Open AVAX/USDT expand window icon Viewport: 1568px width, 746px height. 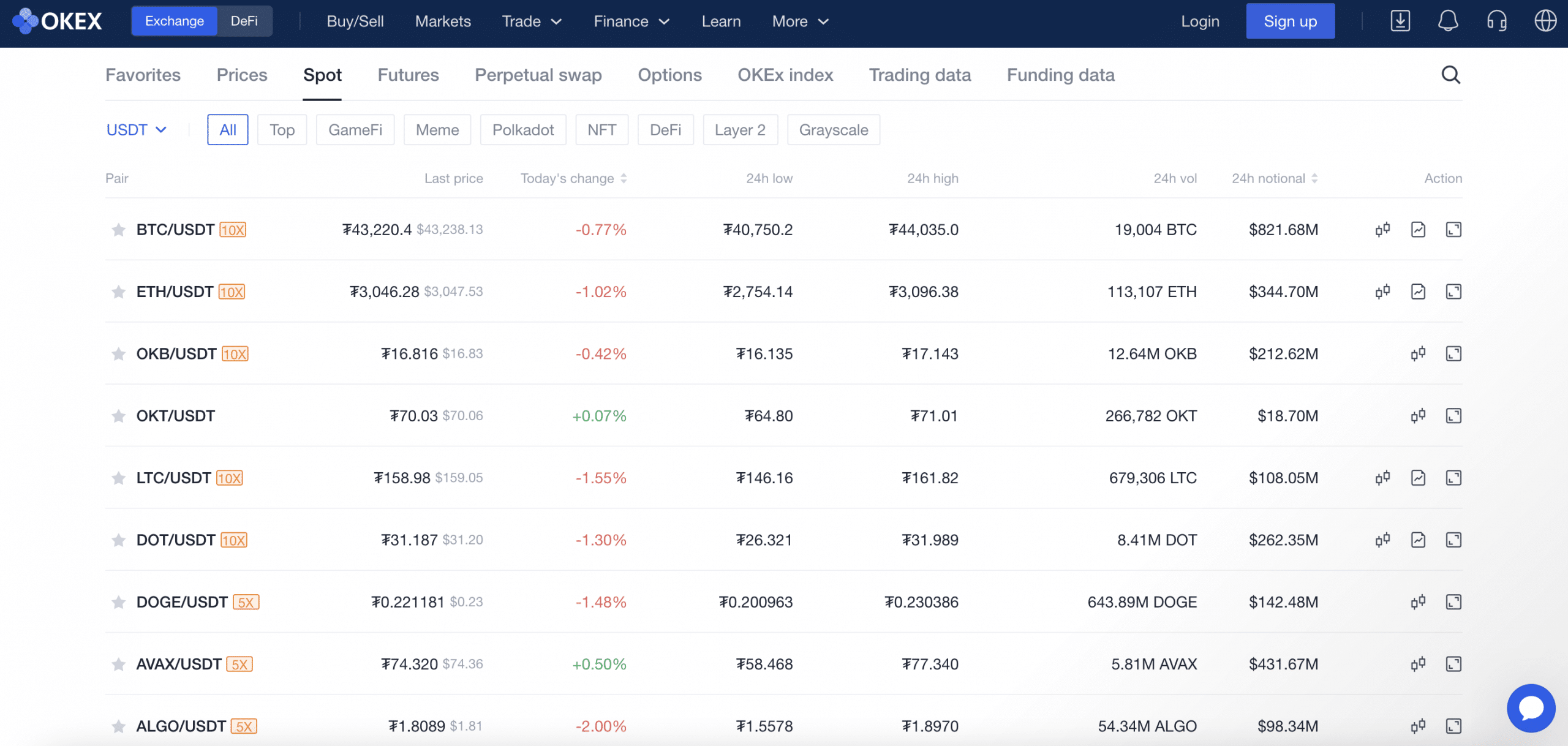click(x=1453, y=664)
